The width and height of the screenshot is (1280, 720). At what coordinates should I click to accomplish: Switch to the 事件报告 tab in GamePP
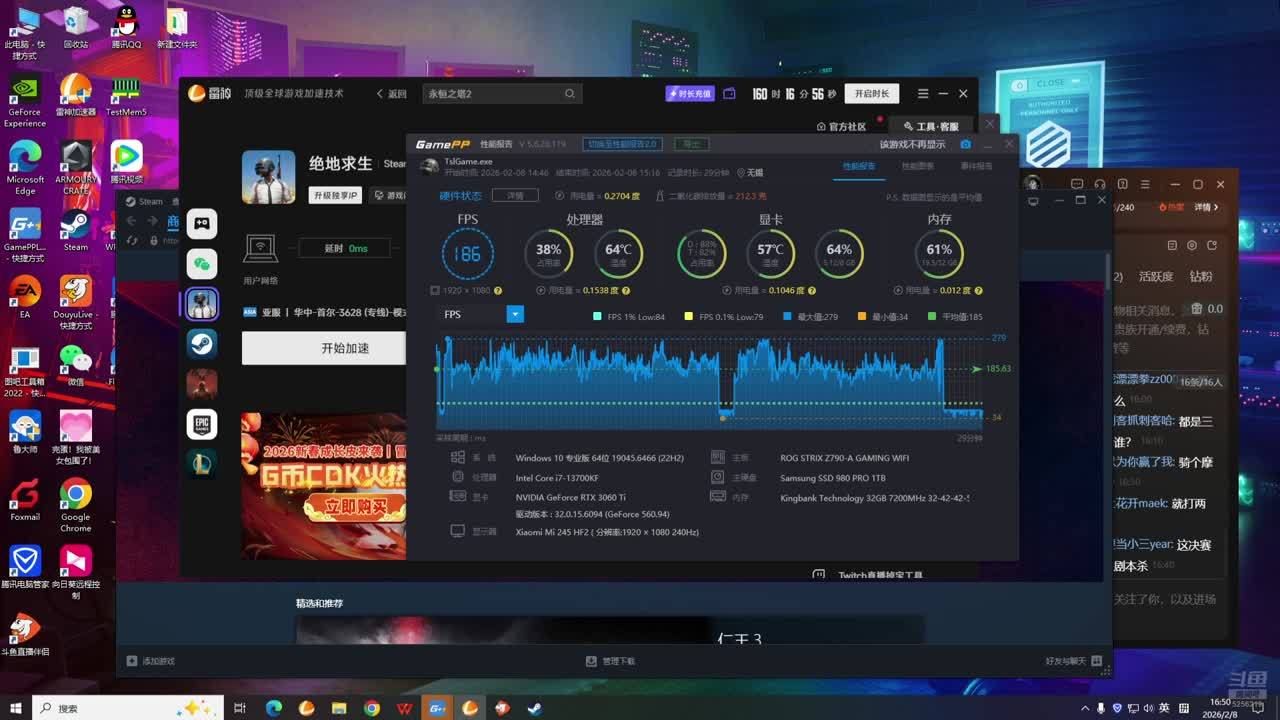point(977,166)
